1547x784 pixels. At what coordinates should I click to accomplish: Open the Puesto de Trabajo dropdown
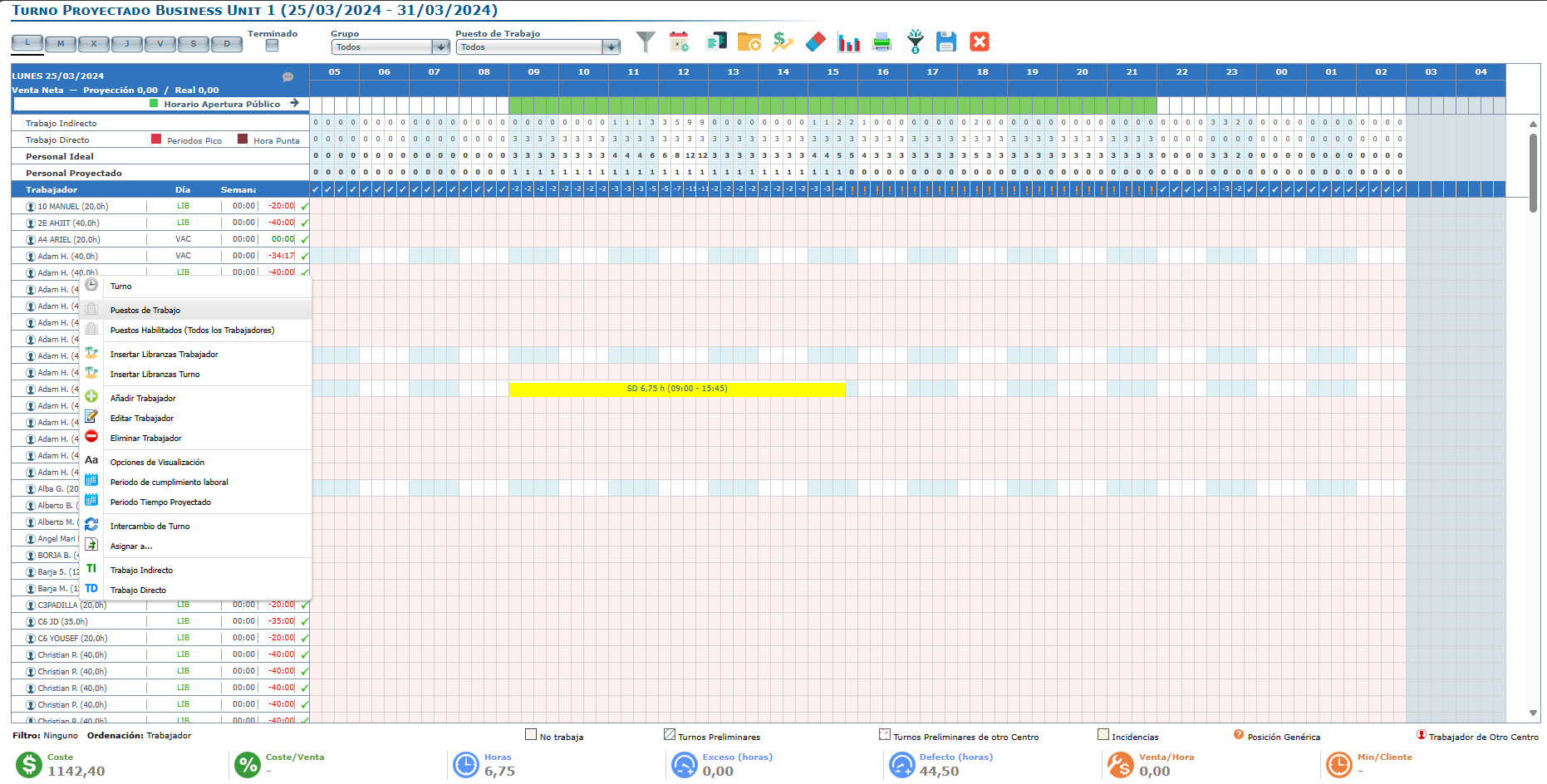pyautogui.click(x=538, y=47)
